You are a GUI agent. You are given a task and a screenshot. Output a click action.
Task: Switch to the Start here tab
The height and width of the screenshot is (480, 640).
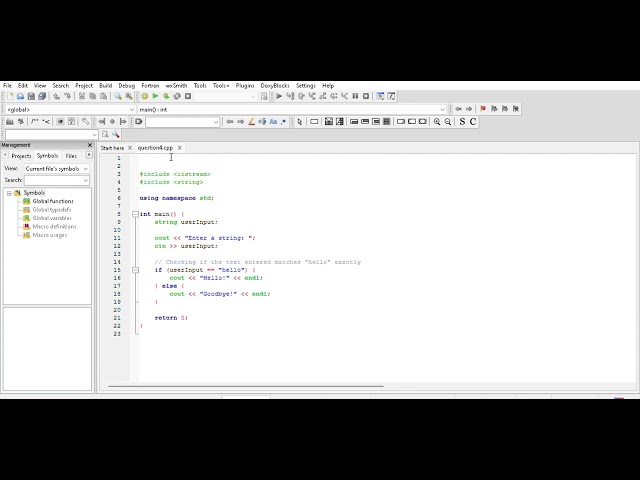(x=112, y=148)
